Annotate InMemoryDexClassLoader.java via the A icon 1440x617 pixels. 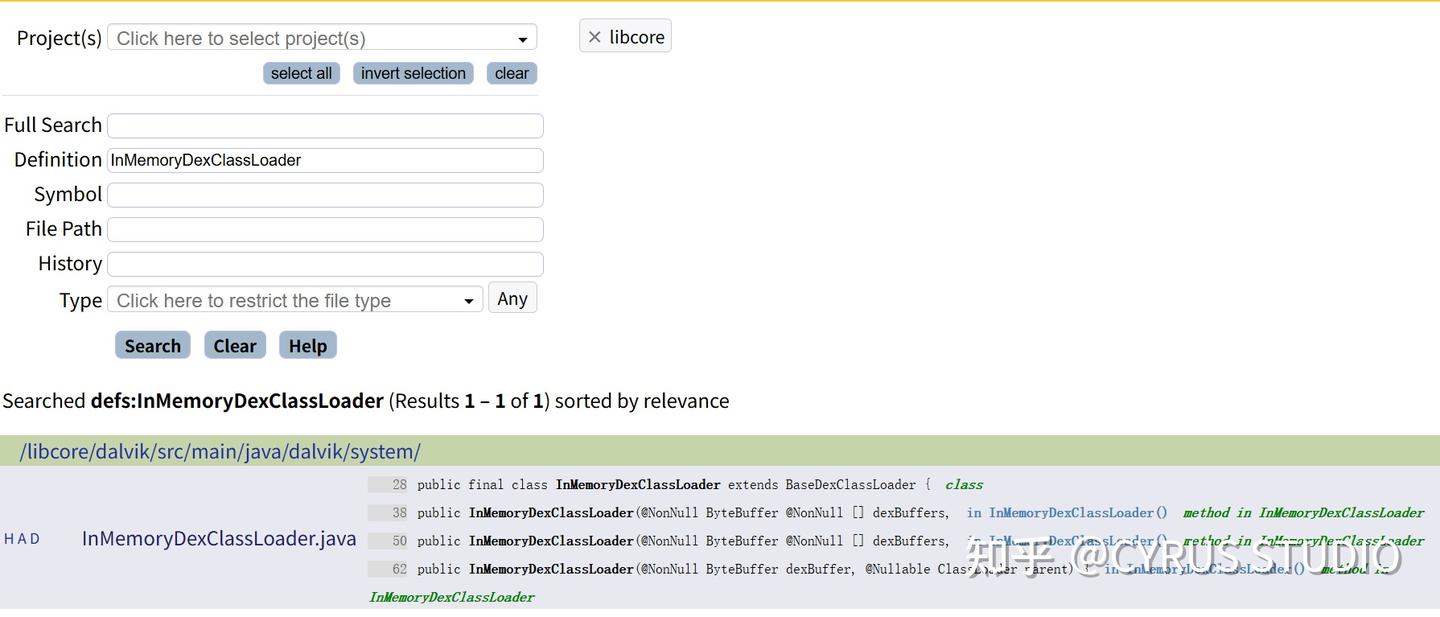click(x=23, y=538)
